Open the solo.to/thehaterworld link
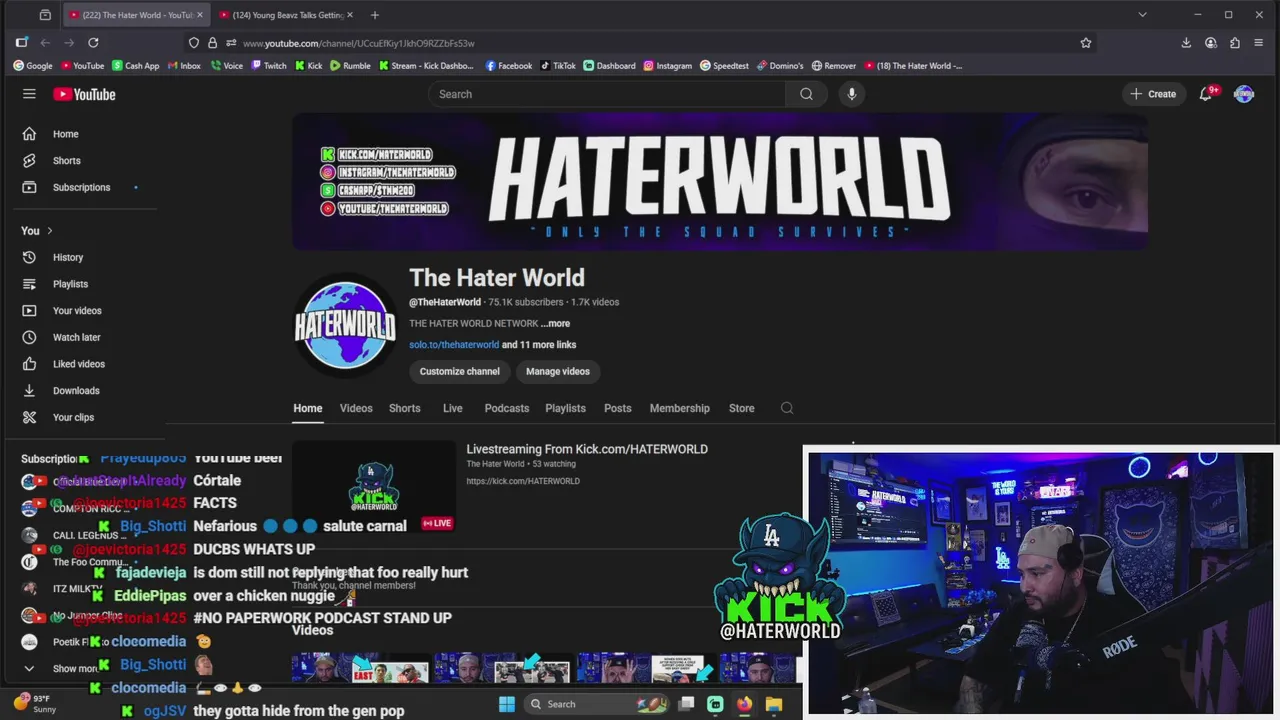Viewport: 1280px width, 720px height. coord(454,344)
